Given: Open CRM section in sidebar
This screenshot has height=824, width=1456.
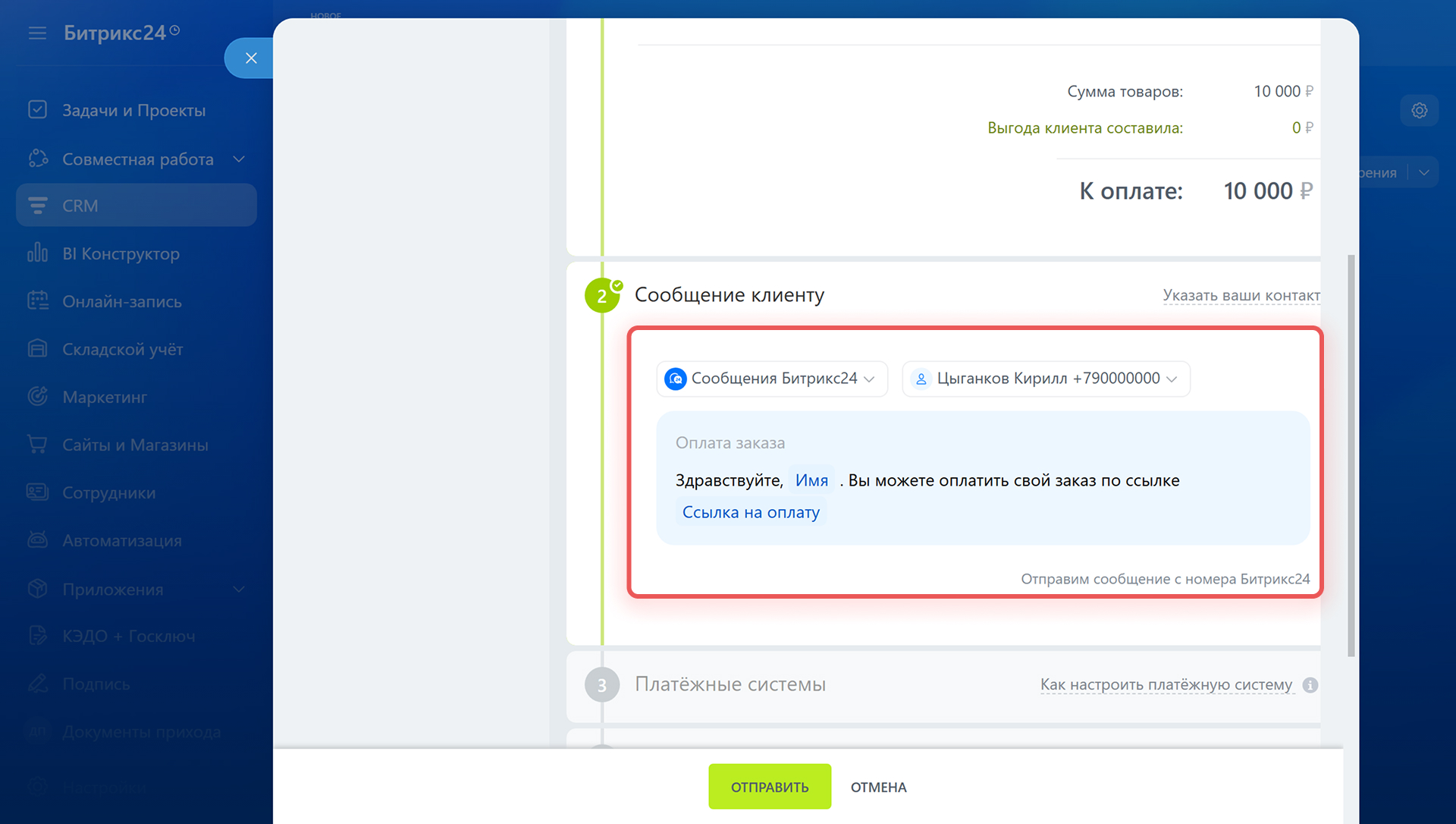Looking at the screenshot, I should (136, 206).
